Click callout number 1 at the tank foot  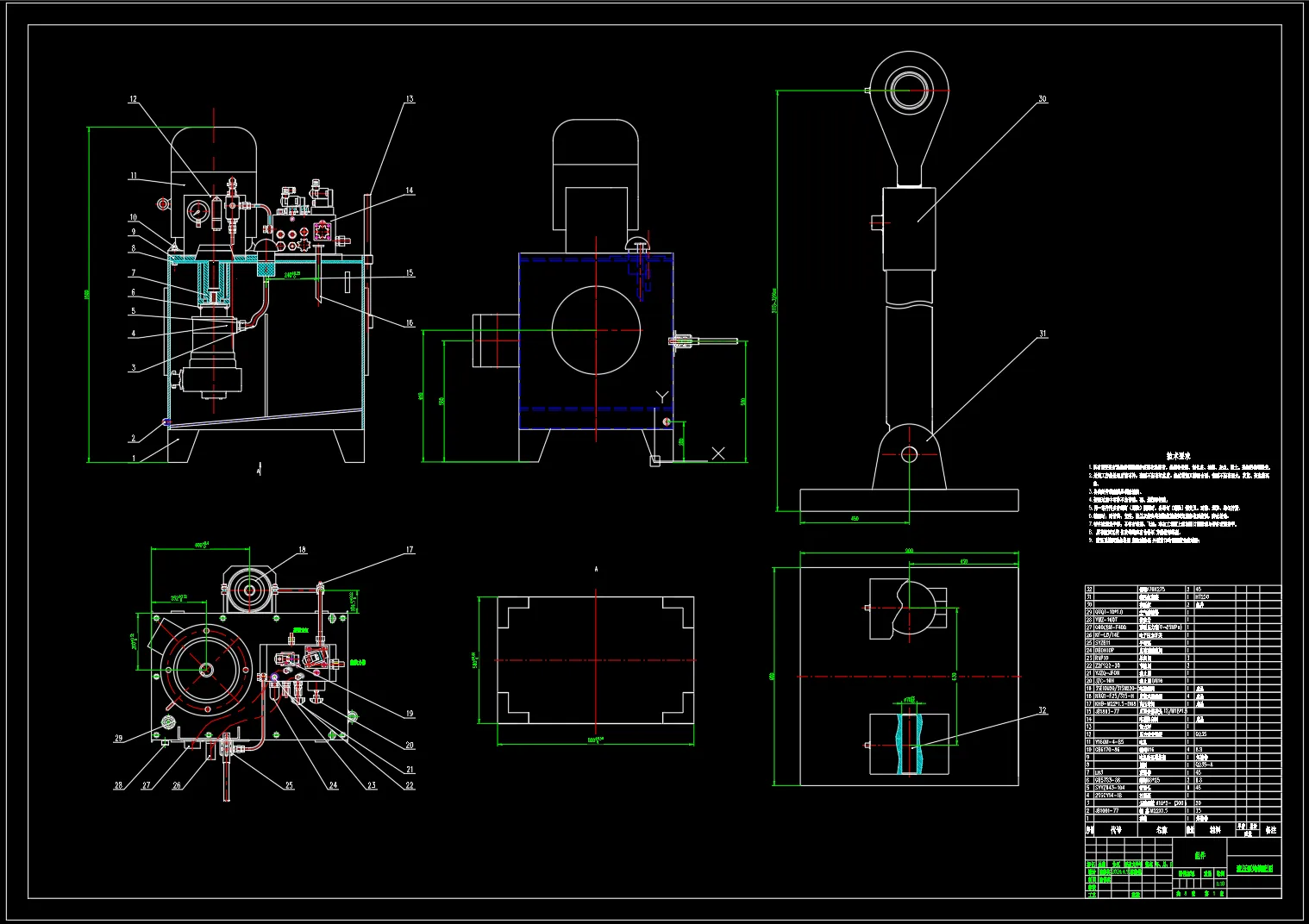[133, 459]
